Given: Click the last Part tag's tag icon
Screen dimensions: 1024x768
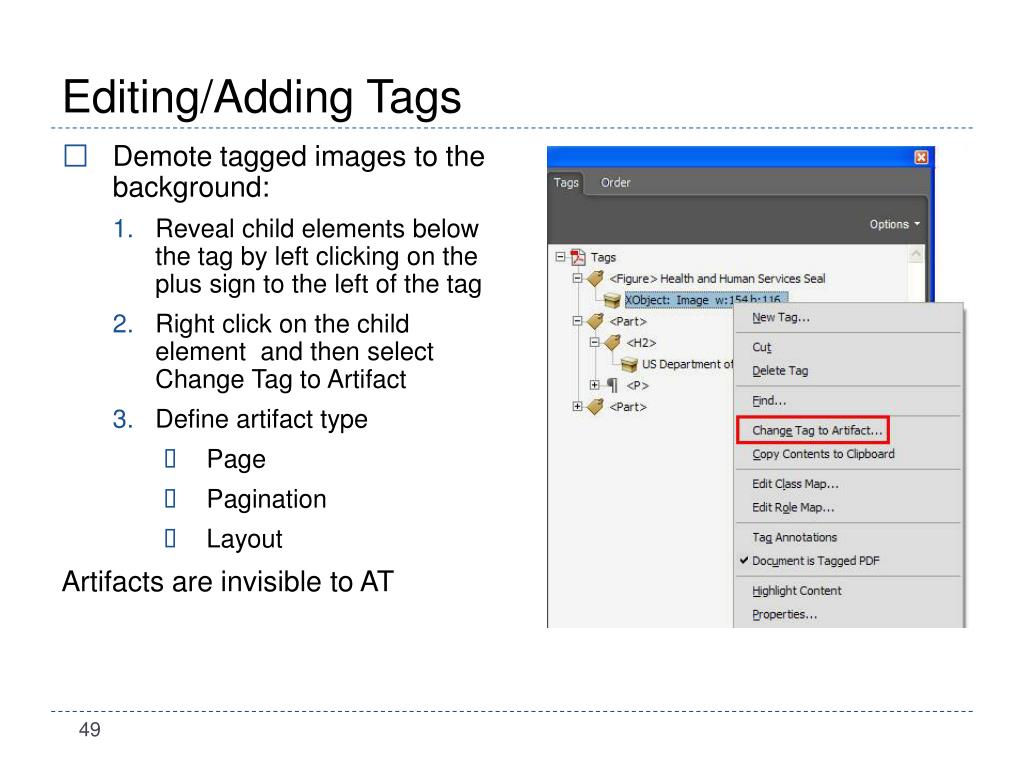Looking at the screenshot, I should pyautogui.click(x=595, y=406).
